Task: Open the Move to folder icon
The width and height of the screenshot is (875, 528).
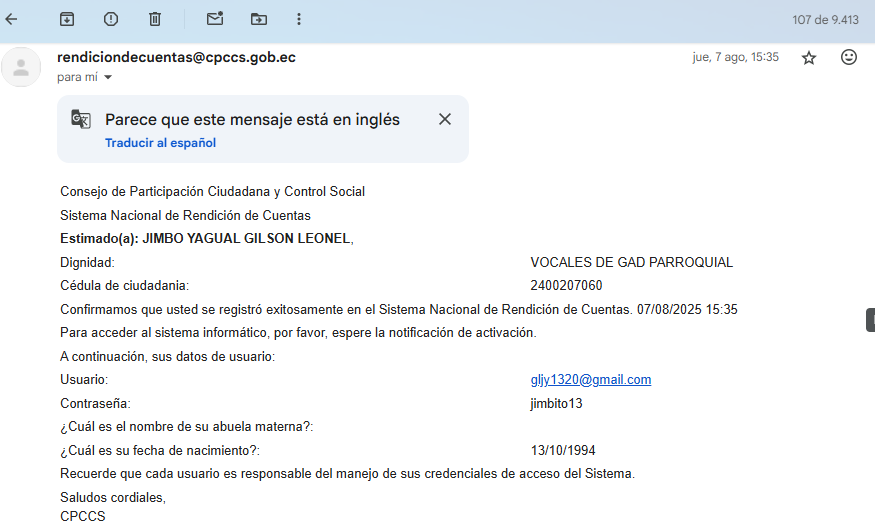Action: coord(259,19)
